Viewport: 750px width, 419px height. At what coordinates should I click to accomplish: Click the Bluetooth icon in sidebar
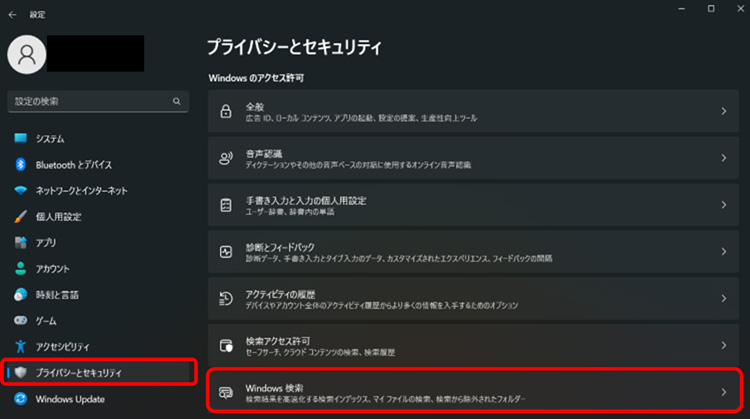click(x=21, y=165)
